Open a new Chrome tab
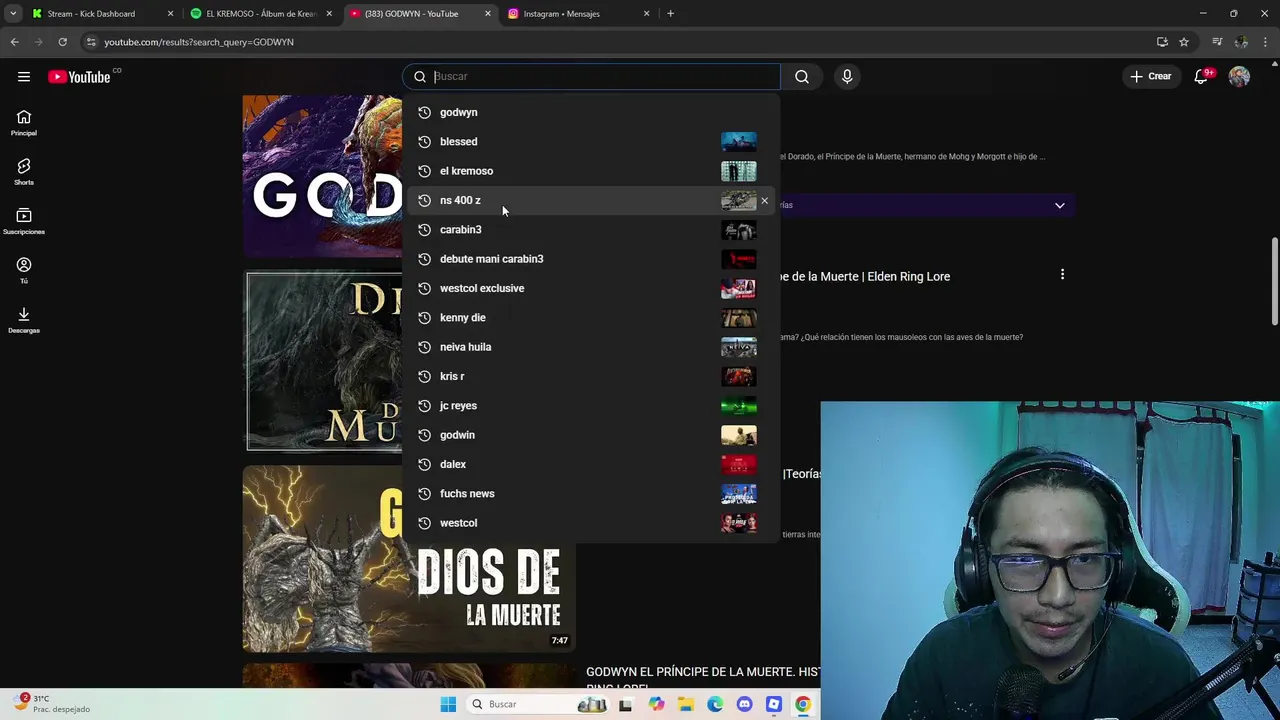 tap(670, 14)
